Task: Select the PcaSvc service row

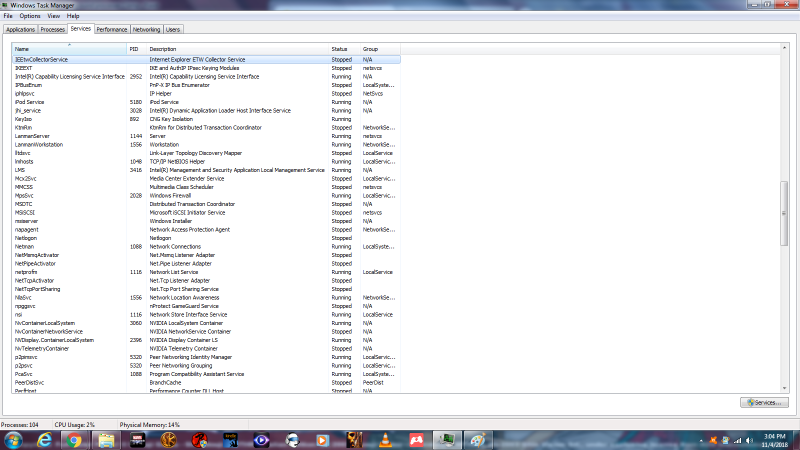Action: pos(206,374)
